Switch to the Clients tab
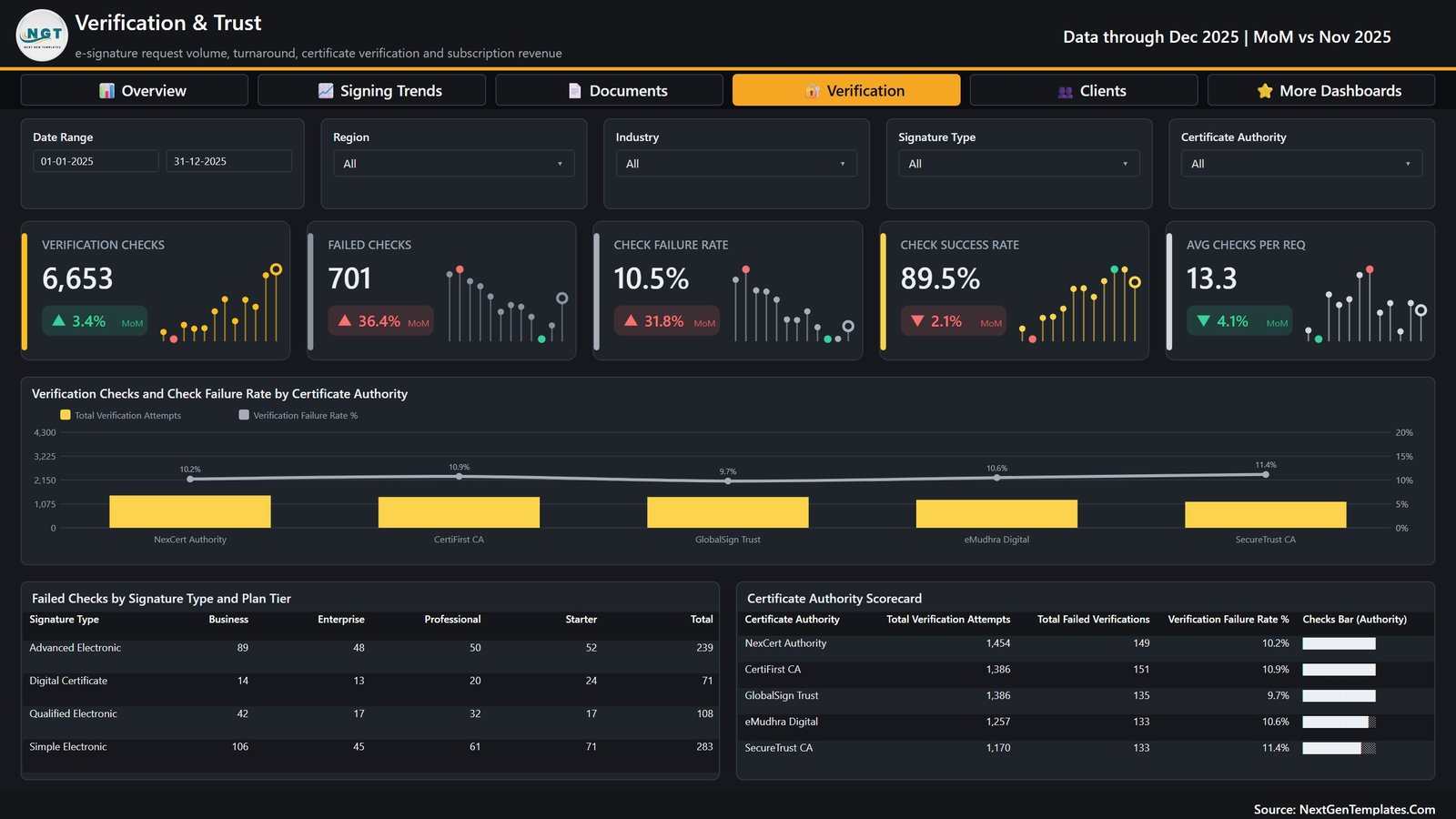 [x=1084, y=90]
